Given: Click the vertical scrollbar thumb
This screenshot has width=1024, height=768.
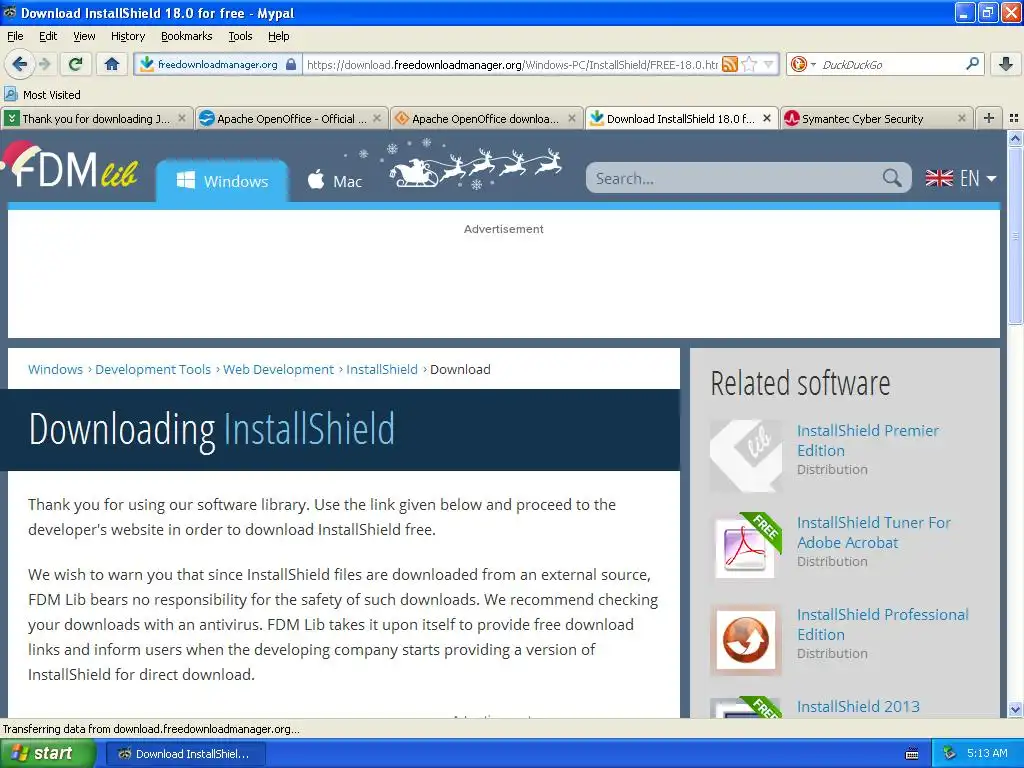Looking at the screenshot, I should click(1015, 235).
